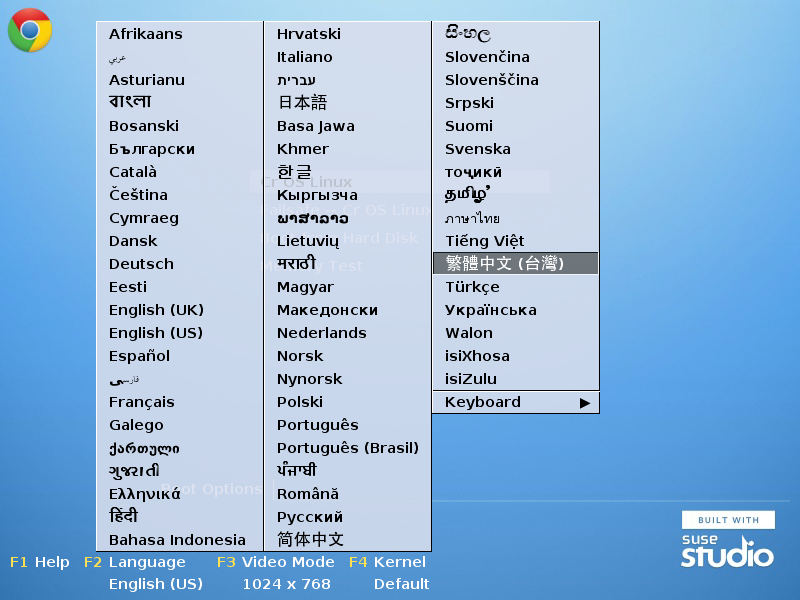Choose Español in the language menu
The width and height of the screenshot is (800, 600).
(x=139, y=356)
